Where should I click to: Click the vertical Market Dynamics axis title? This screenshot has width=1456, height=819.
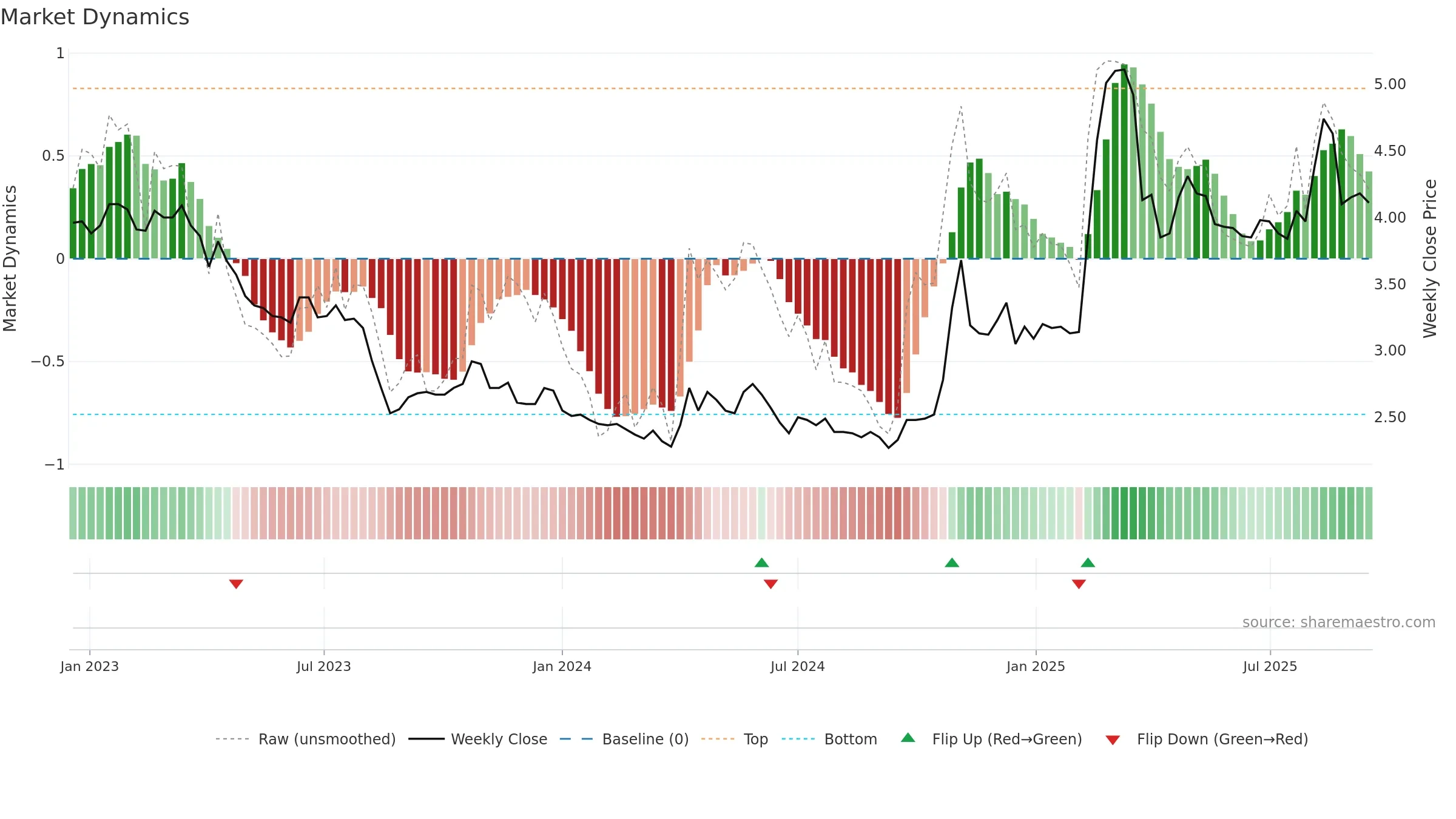[10, 258]
